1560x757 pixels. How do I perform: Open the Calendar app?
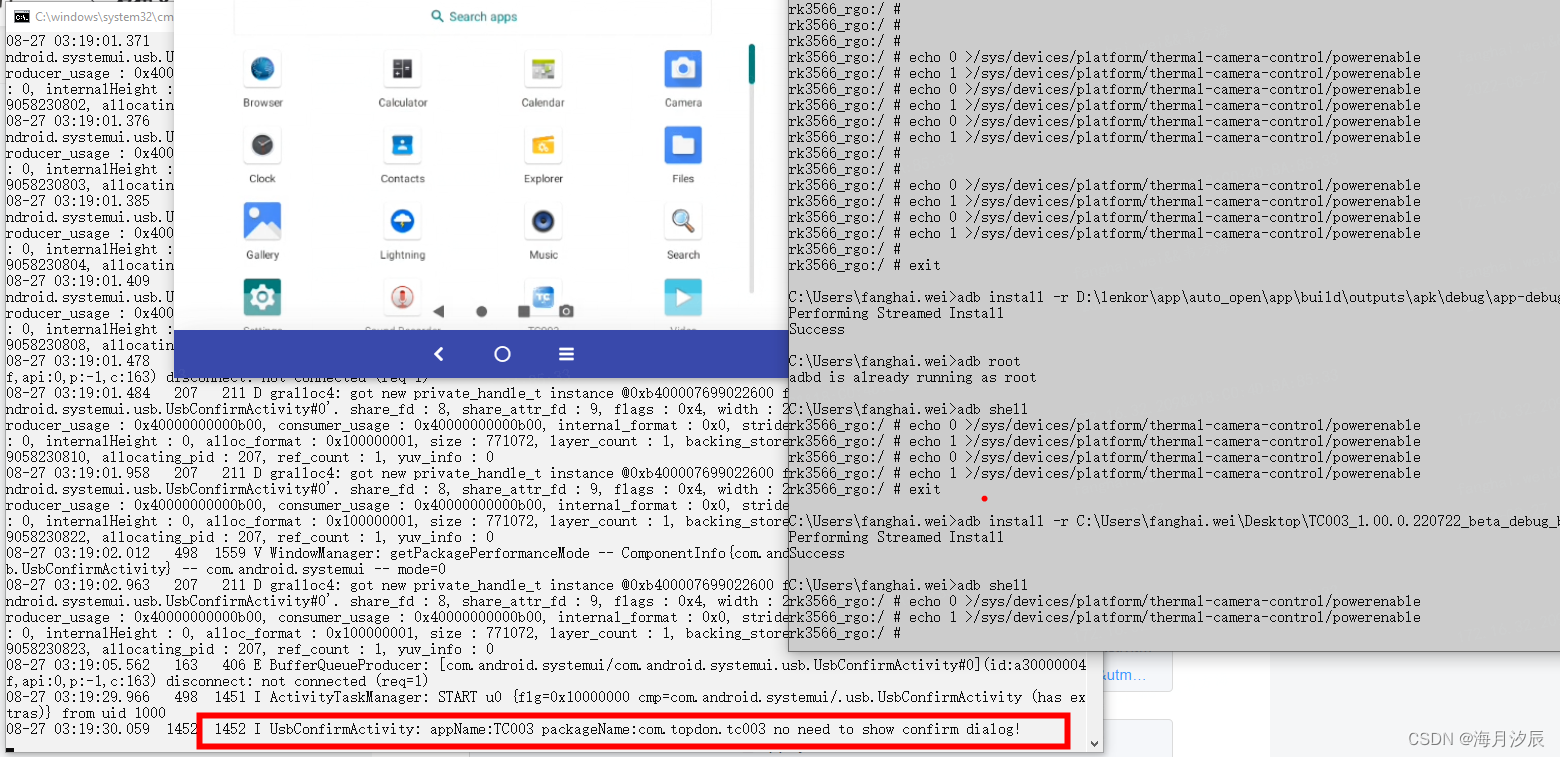pyautogui.click(x=543, y=70)
